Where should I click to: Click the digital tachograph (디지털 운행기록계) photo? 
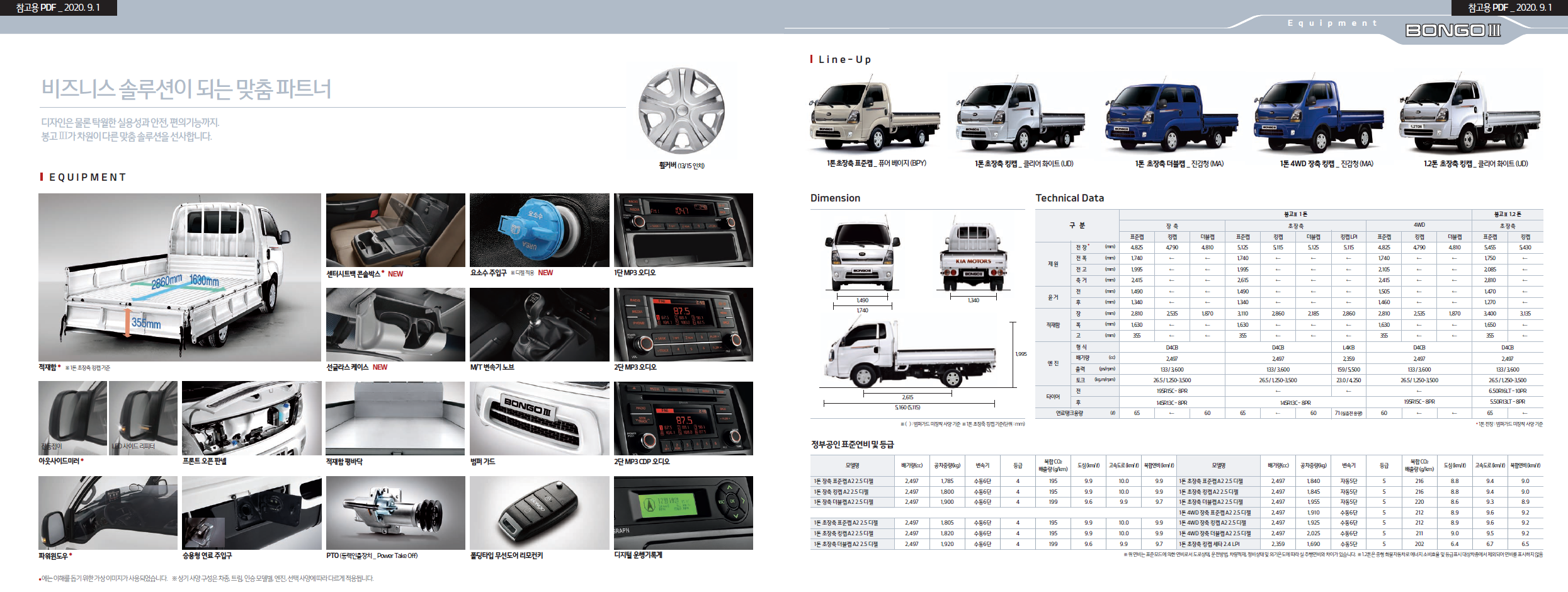[683, 513]
